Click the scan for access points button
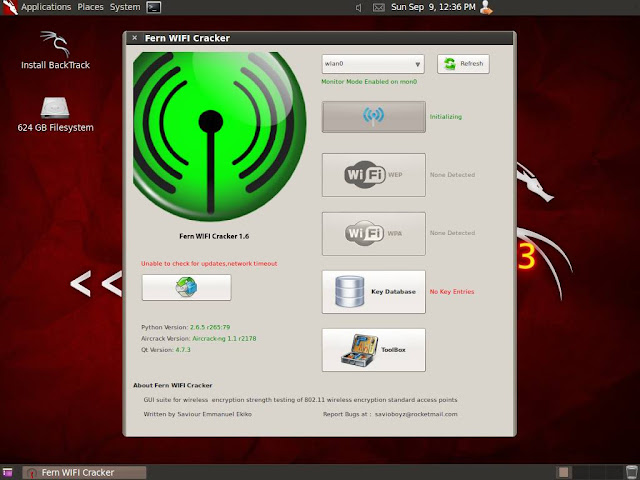 click(373, 117)
